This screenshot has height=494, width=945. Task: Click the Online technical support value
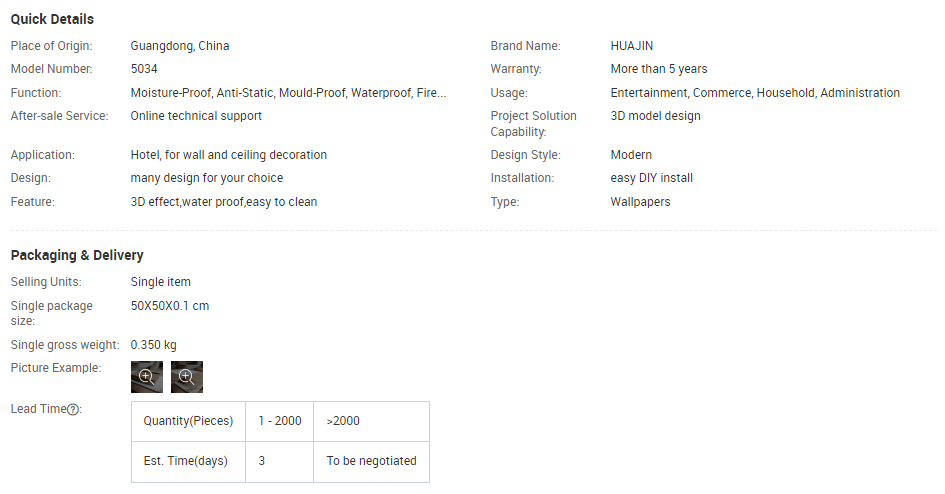pos(196,116)
